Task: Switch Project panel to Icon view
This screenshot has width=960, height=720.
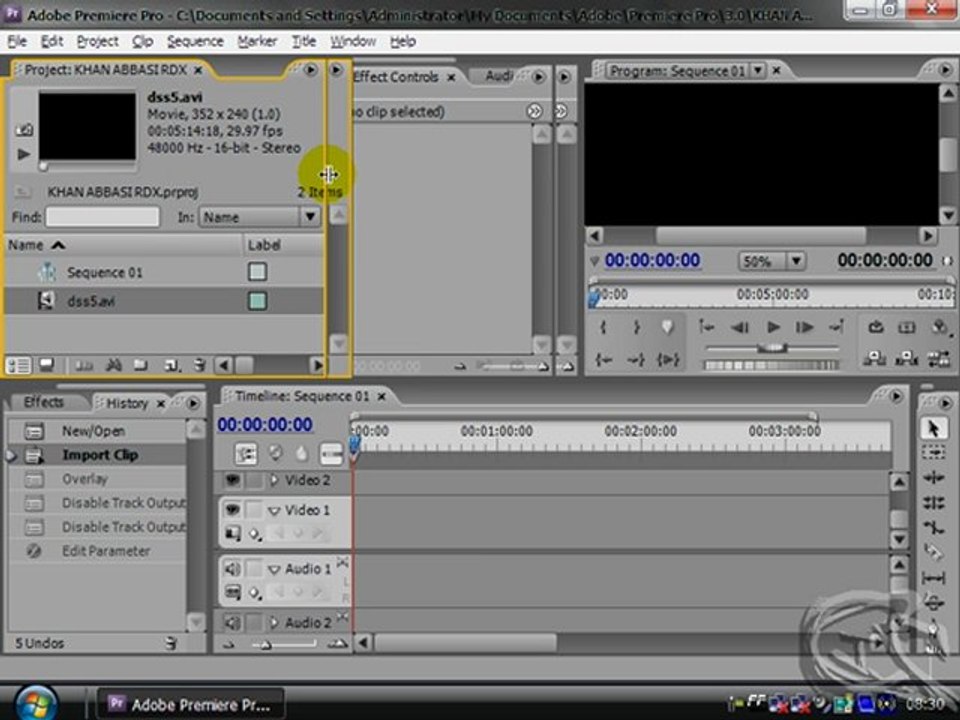Action: (x=47, y=366)
